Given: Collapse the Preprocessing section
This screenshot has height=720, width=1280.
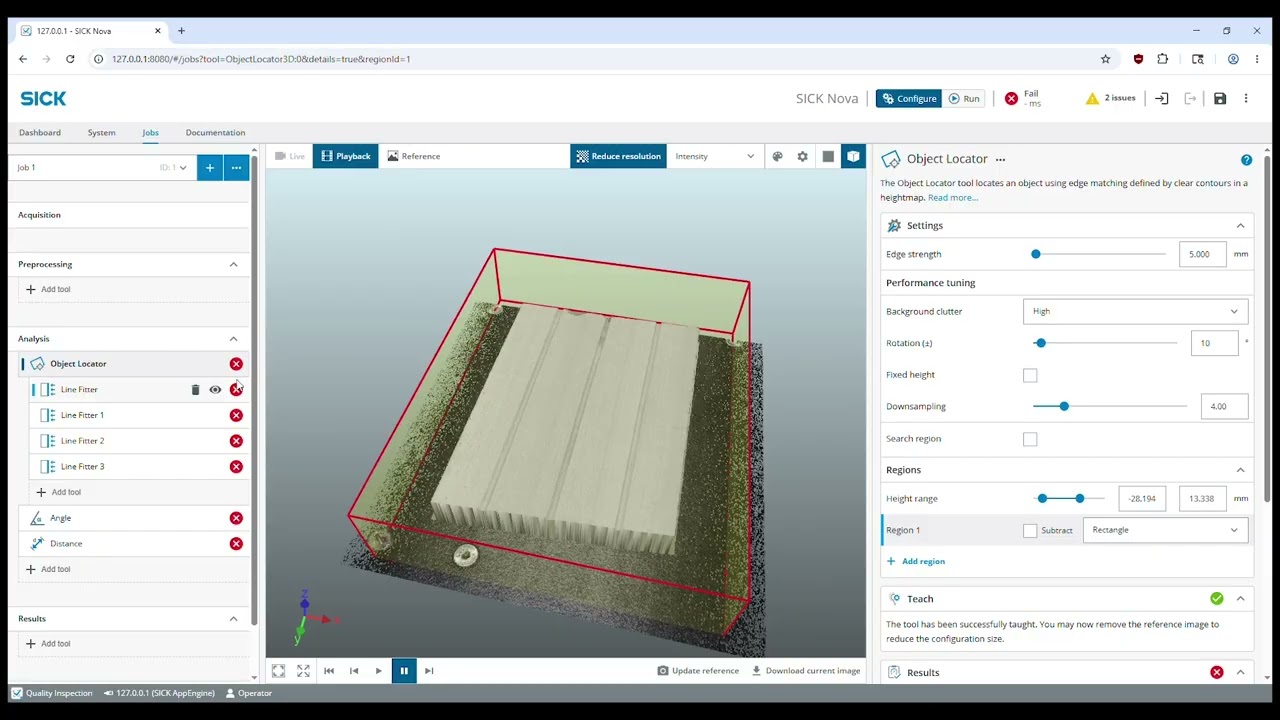Looking at the screenshot, I should tap(233, 265).
